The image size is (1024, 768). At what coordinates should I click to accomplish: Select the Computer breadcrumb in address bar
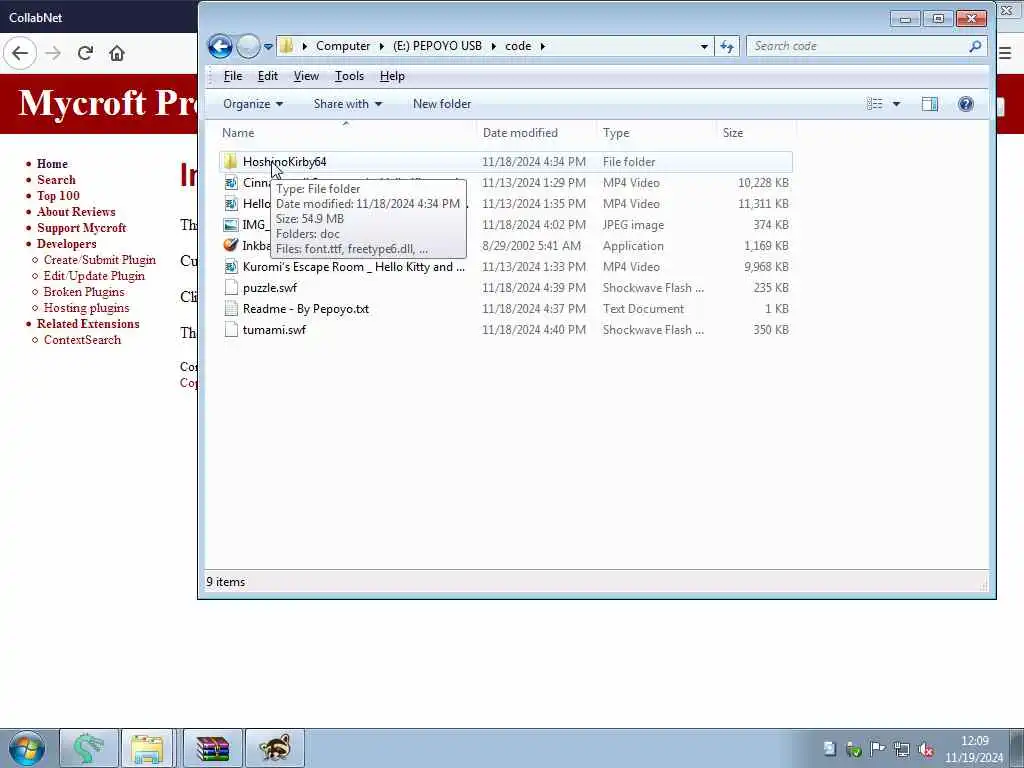pyautogui.click(x=343, y=46)
